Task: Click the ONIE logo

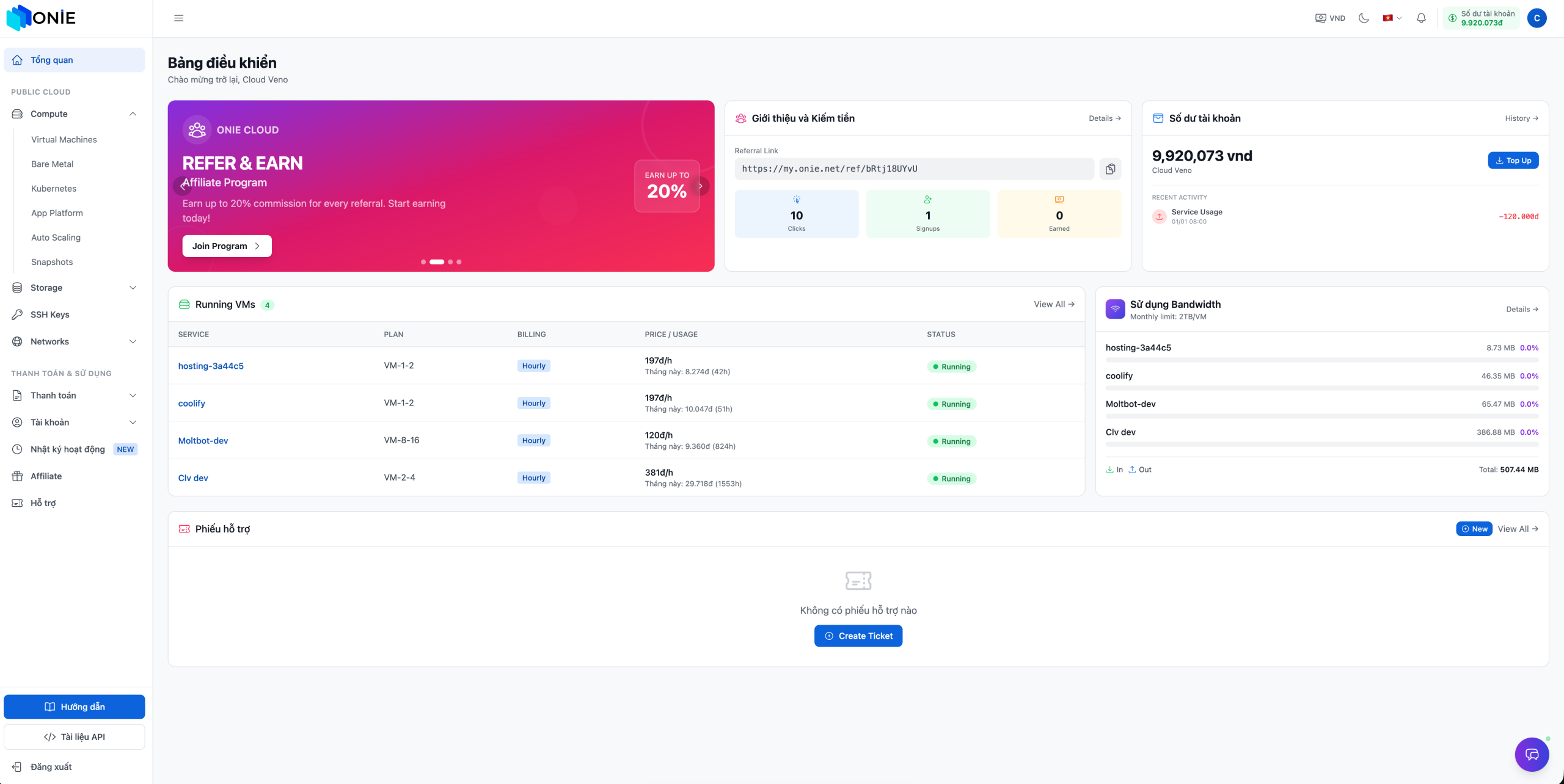Action: coord(42,18)
